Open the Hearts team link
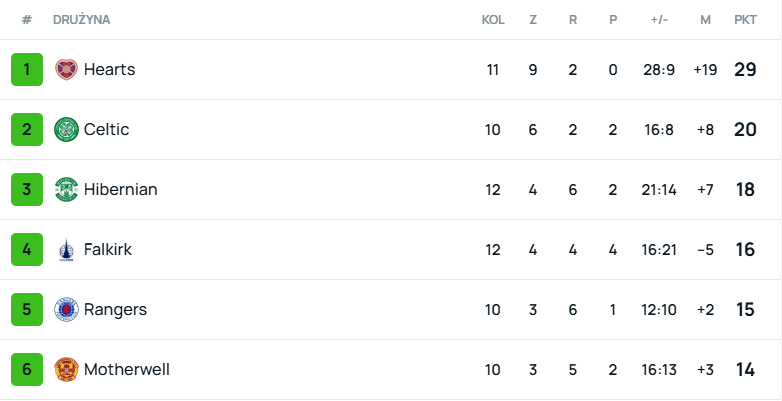The width and height of the screenshot is (782, 401). point(109,70)
